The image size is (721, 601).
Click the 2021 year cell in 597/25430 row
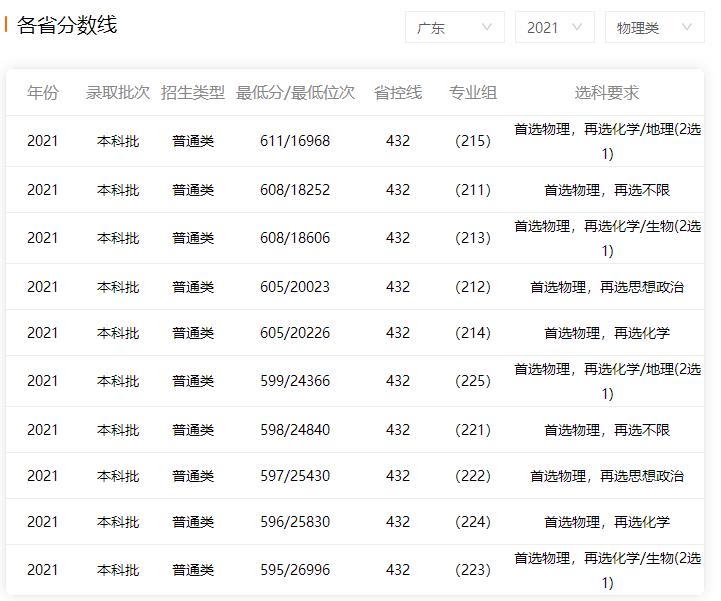pos(43,476)
